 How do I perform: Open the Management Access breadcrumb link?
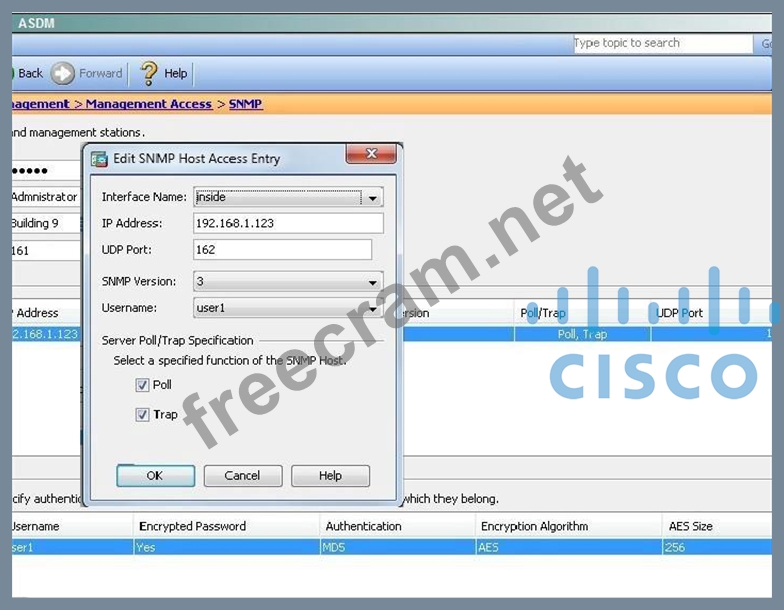point(148,104)
